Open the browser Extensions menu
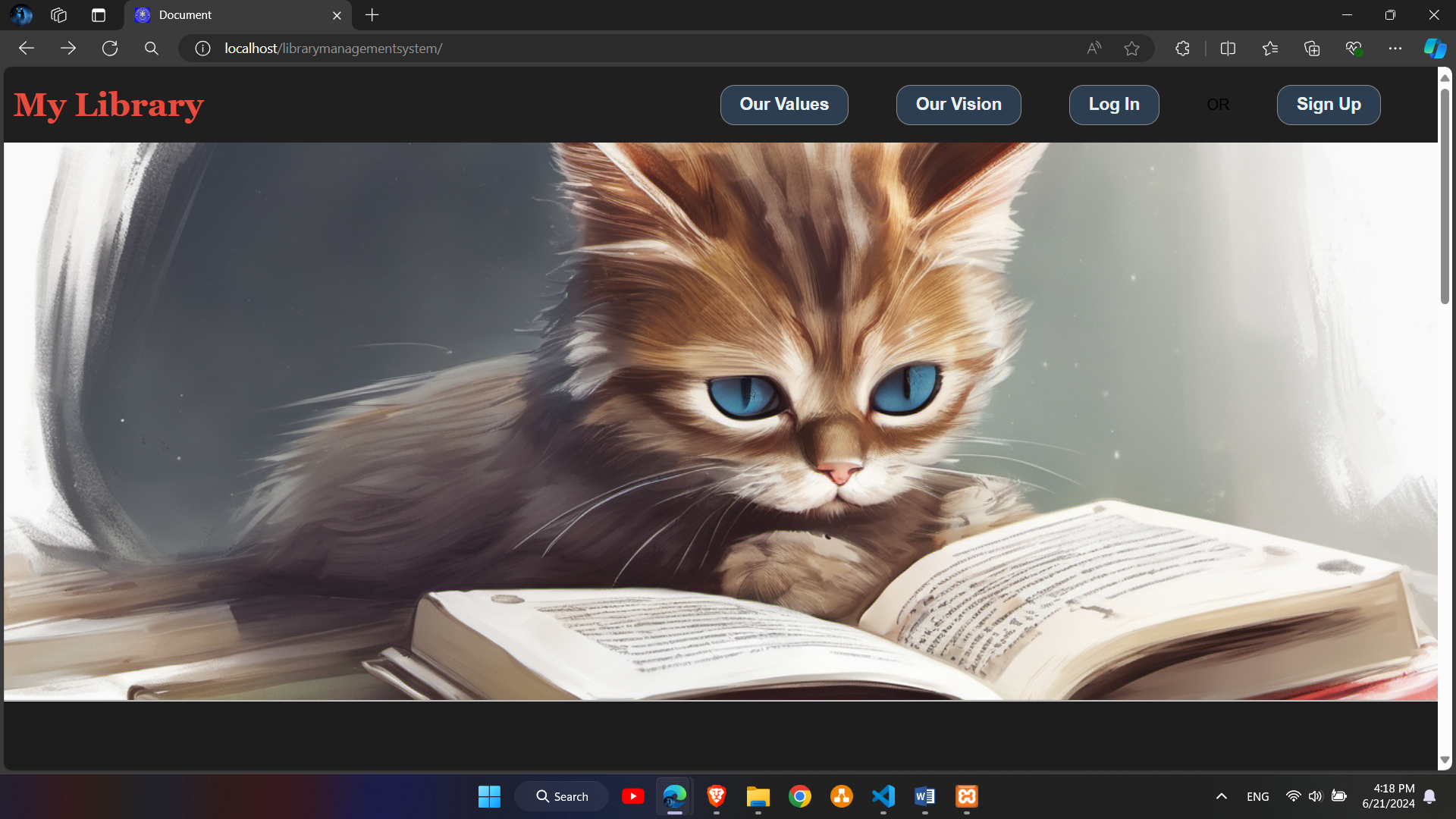Screen dimensions: 1456x819 (1181, 48)
